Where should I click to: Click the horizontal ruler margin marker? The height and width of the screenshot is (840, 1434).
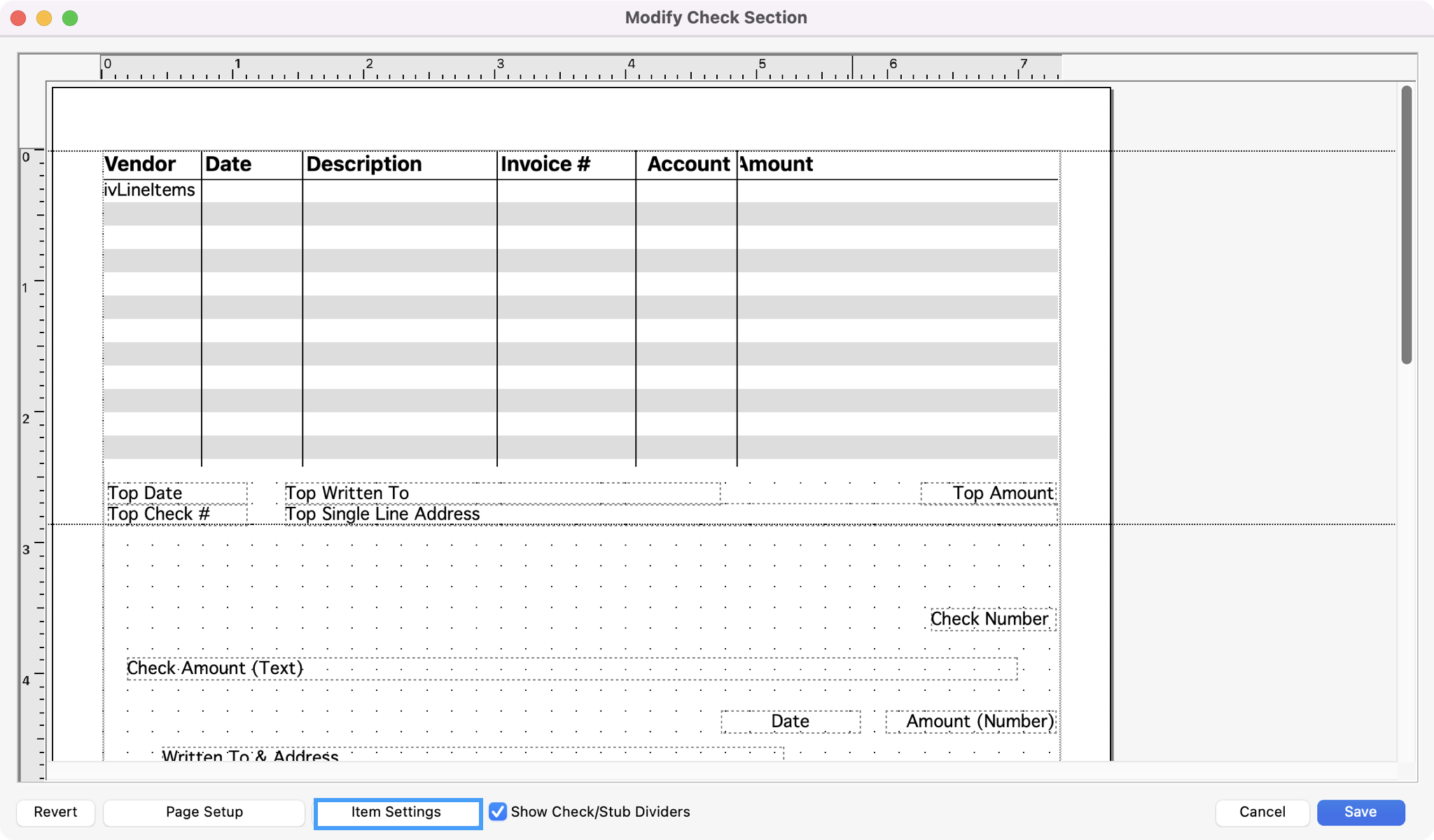[852, 67]
